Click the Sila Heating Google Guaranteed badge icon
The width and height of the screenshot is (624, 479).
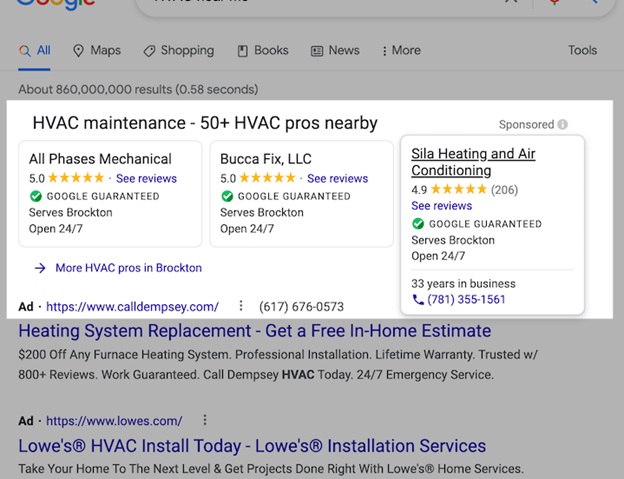(x=418, y=224)
